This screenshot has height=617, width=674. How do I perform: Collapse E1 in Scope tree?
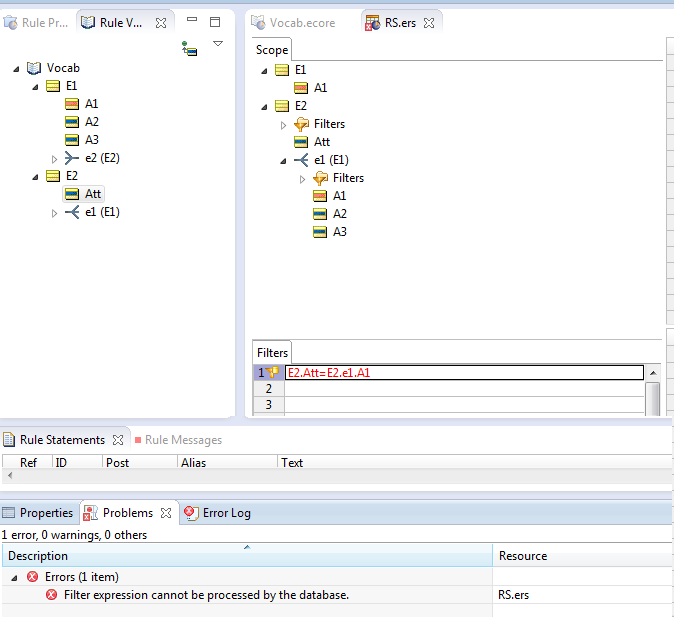coord(264,71)
